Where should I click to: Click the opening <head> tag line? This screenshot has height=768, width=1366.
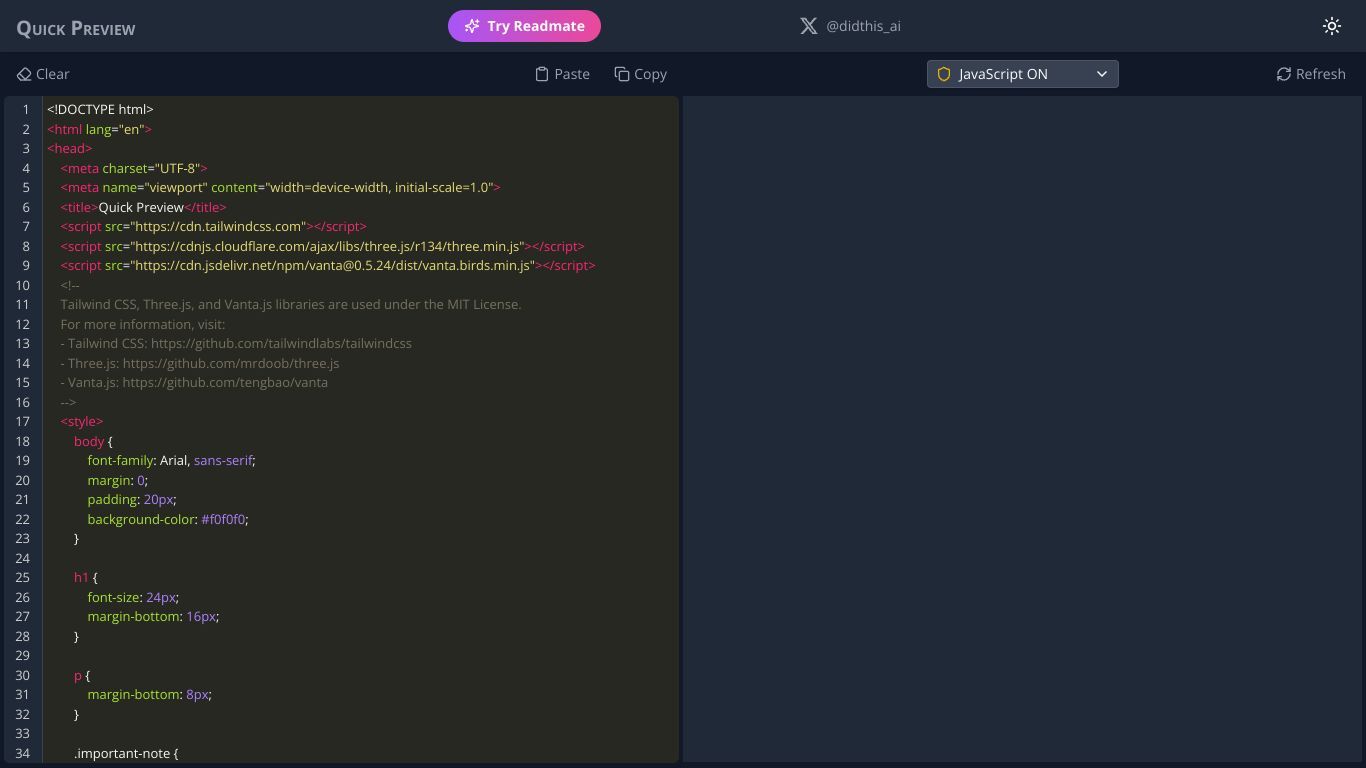69,148
